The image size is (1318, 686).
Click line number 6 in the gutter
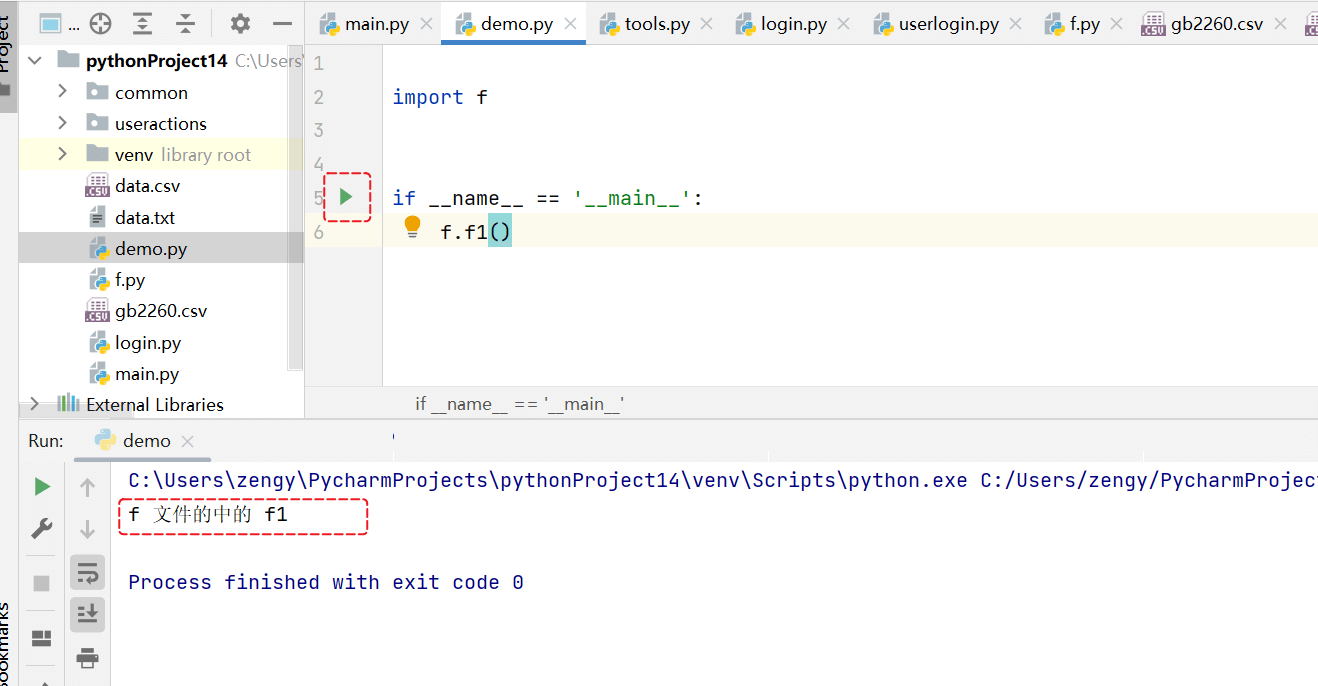[319, 232]
